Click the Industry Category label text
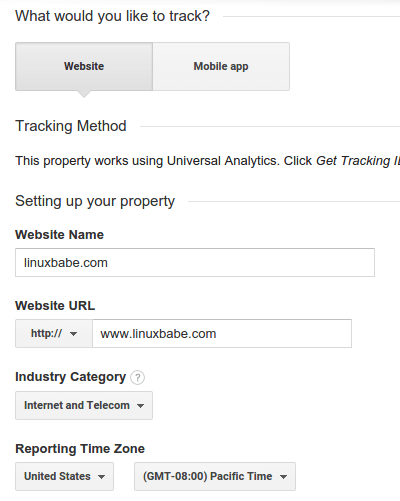The image size is (400, 501). 71,377
